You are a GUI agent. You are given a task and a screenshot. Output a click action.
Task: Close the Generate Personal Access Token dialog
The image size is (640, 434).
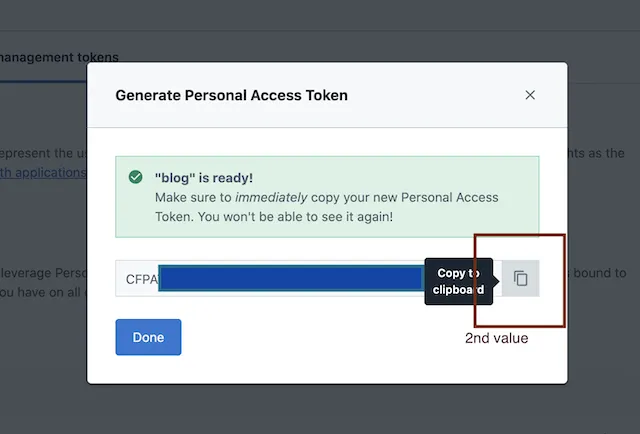tap(530, 95)
